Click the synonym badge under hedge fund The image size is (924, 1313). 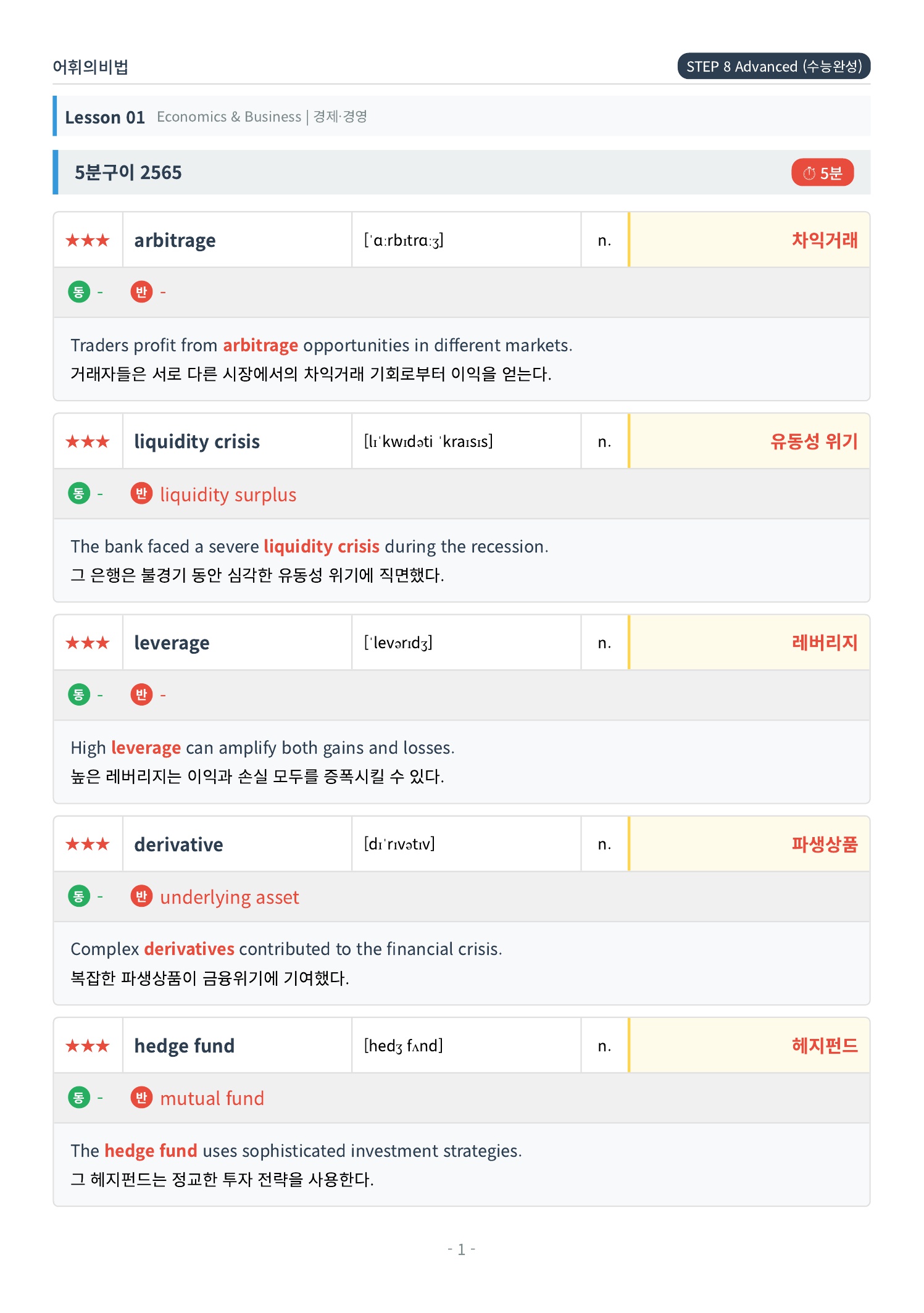click(x=79, y=1098)
